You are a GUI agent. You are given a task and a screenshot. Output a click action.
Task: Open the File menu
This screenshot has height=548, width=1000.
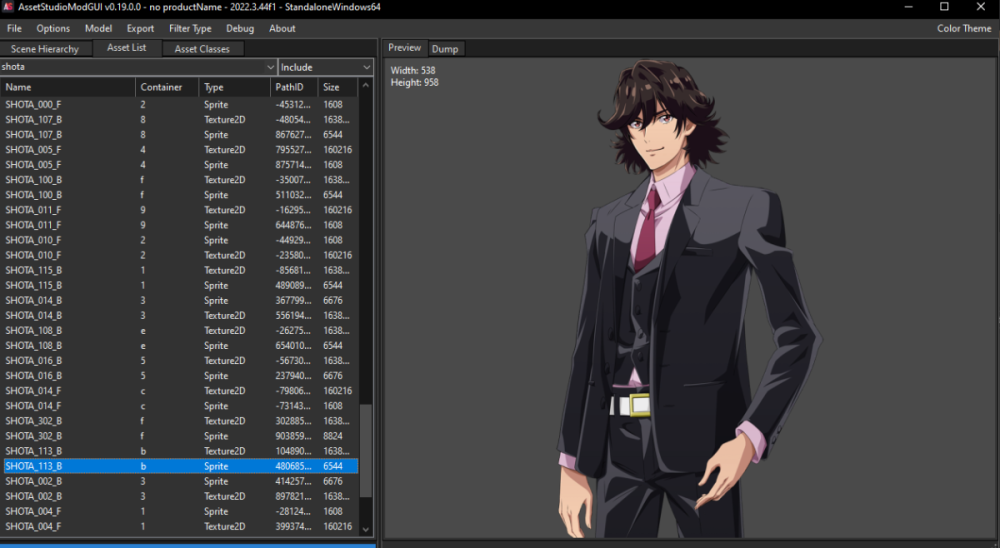click(14, 28)
